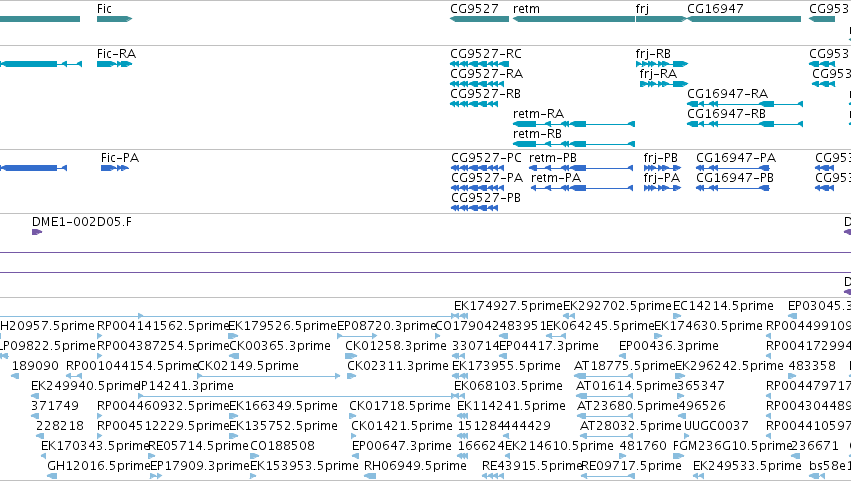The height and width of the screenshot is (481, 851).
Task: Click the CG16947 gene label in top track
Action: (x=715, y=9)
